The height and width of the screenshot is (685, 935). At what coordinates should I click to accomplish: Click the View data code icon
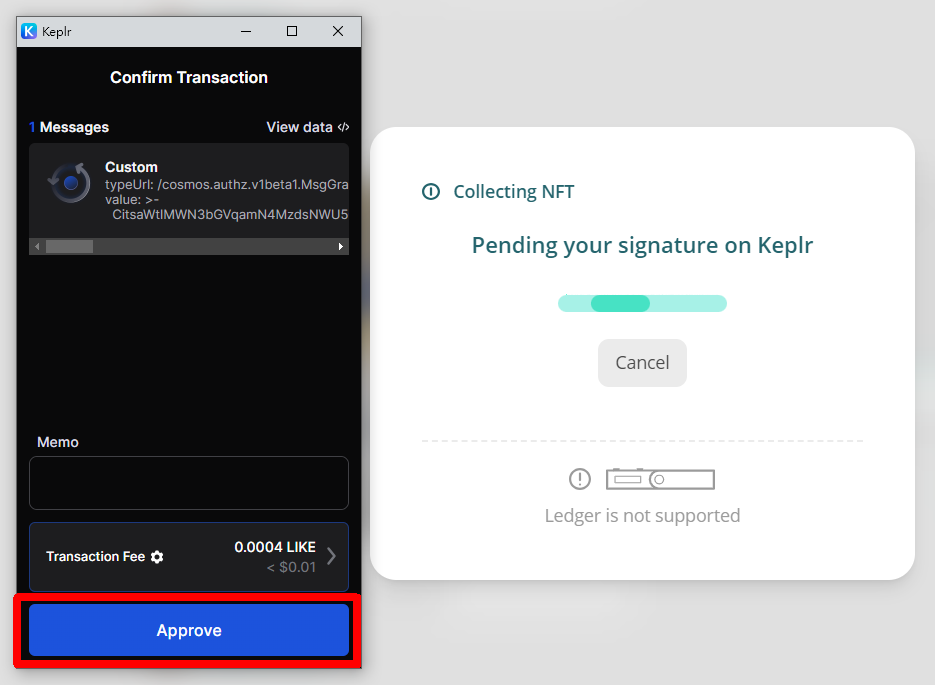(x=343, y=127)
